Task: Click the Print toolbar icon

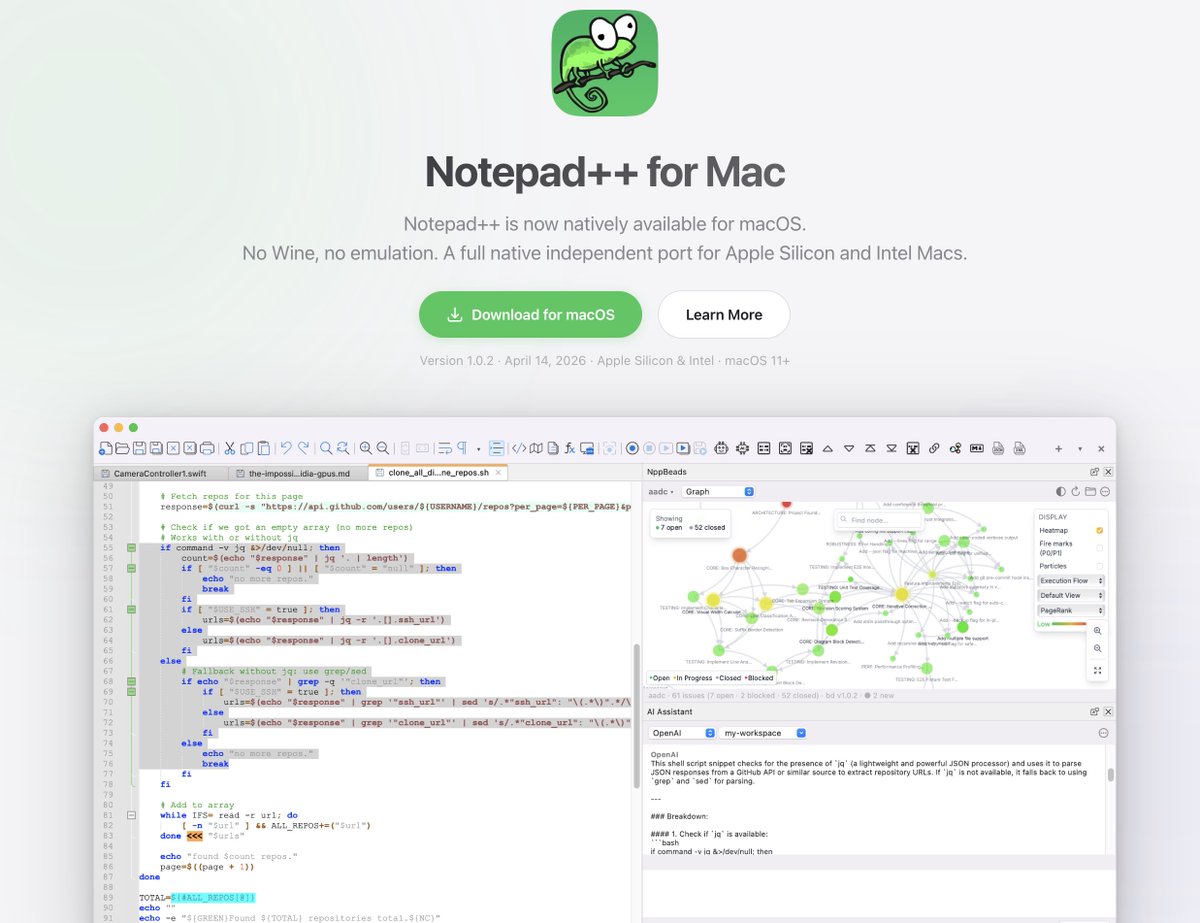Action: (207, 449)
